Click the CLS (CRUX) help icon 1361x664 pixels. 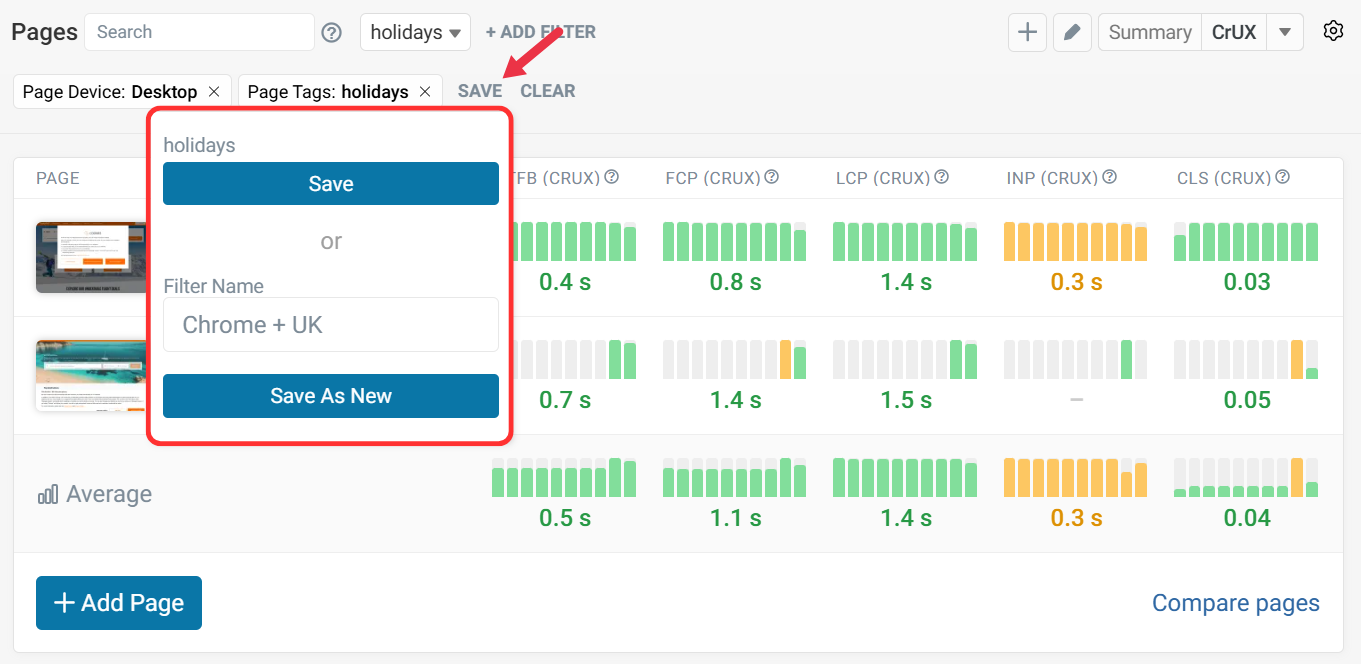click(1283, 177)
